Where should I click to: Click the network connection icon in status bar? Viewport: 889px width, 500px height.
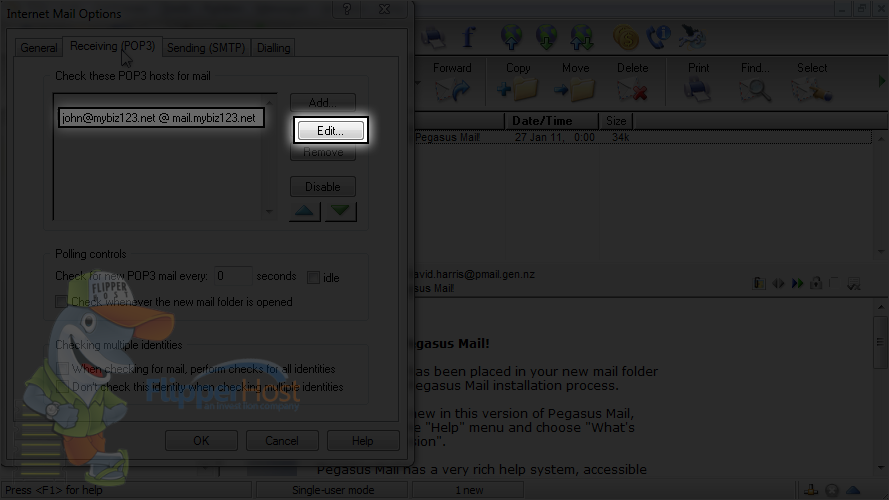[811, 490]
